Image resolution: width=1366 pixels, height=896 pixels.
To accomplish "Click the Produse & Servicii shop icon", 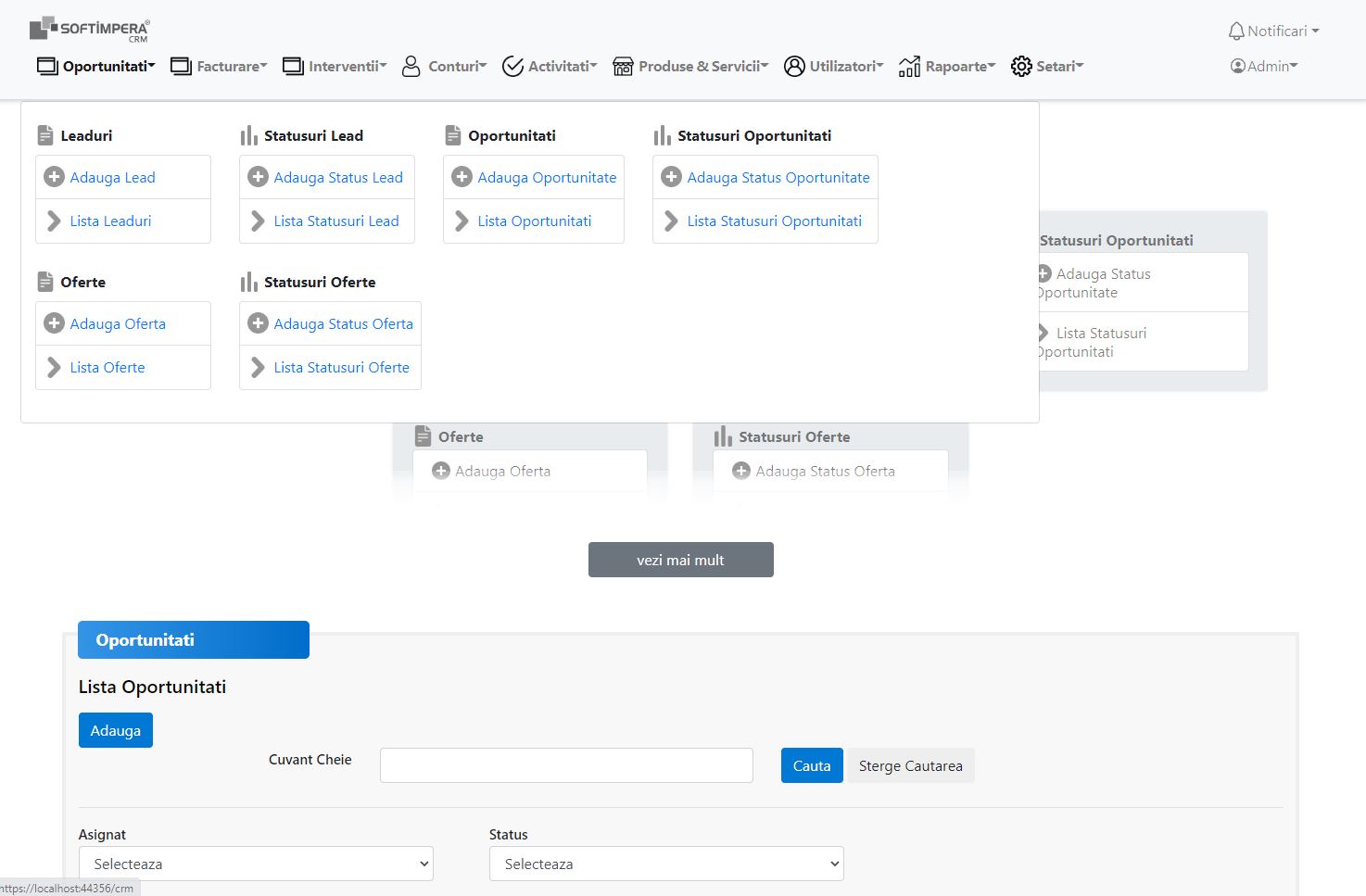I will click(623, 66).
